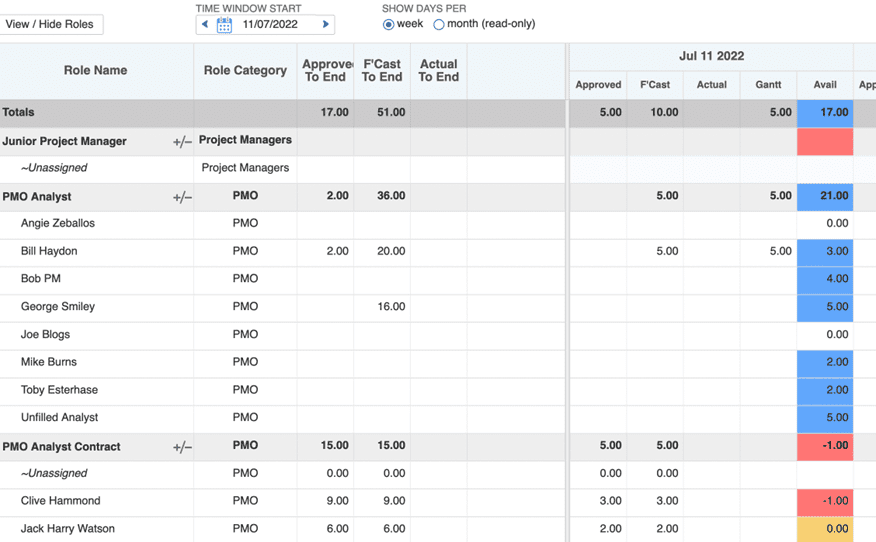This screenshot has height=542, width=876.
Task: Click the Actual To End column header
Action: tap(439, 70)
